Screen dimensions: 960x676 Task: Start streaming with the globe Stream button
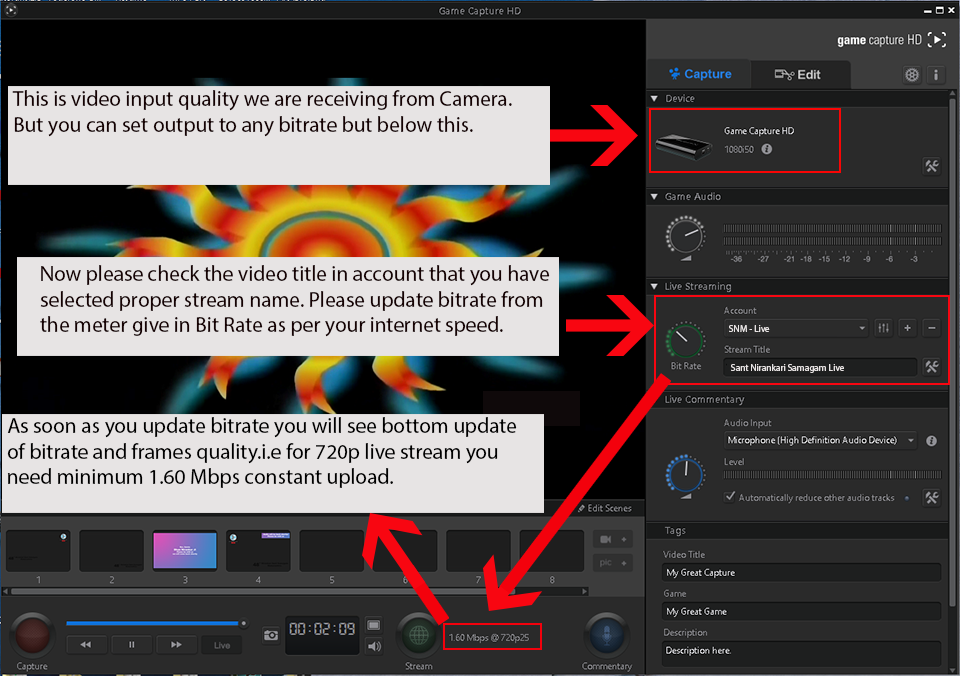click(419, 636)
